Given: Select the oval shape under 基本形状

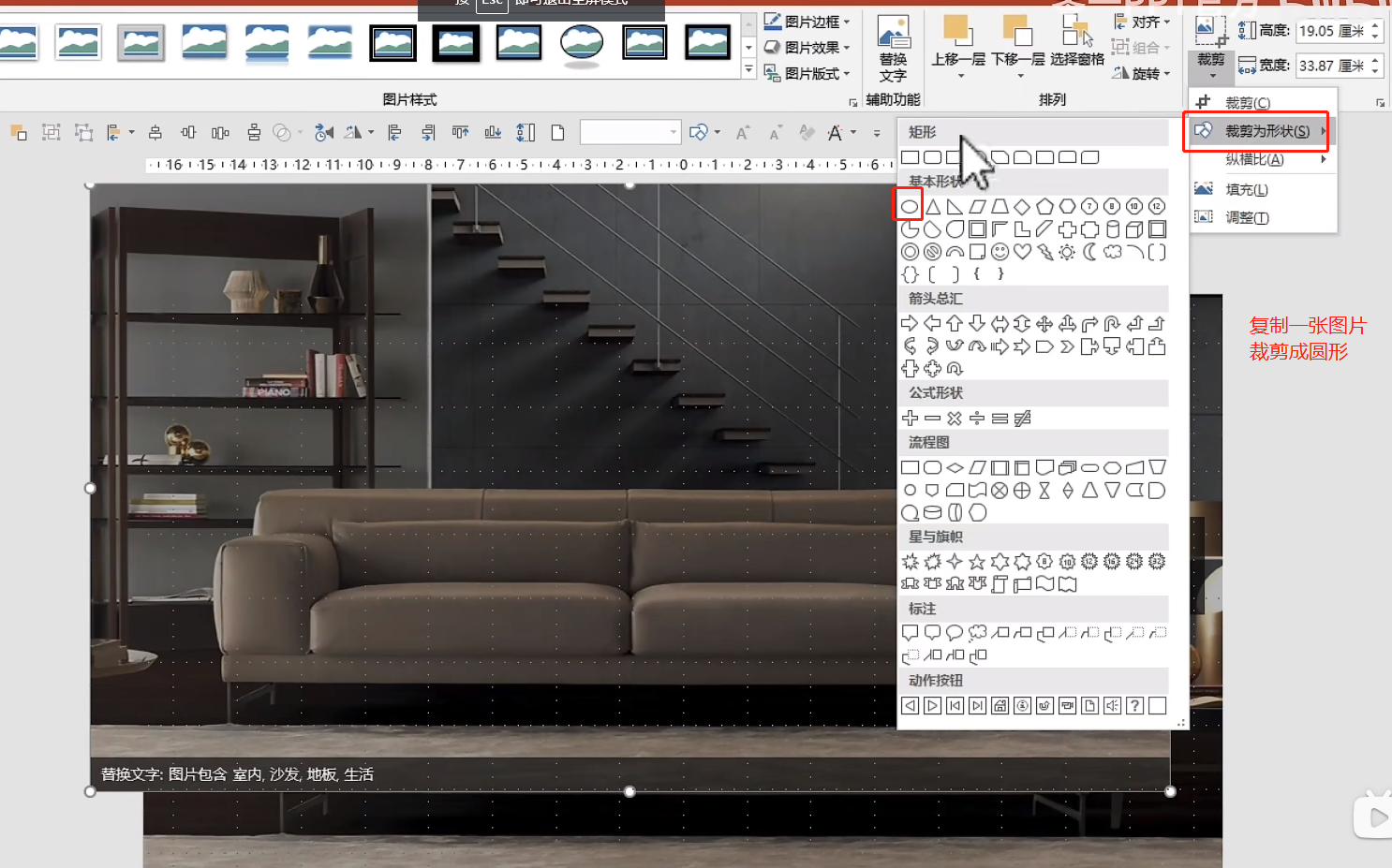Looking at the screenshot, I should (x=909, y=206).
